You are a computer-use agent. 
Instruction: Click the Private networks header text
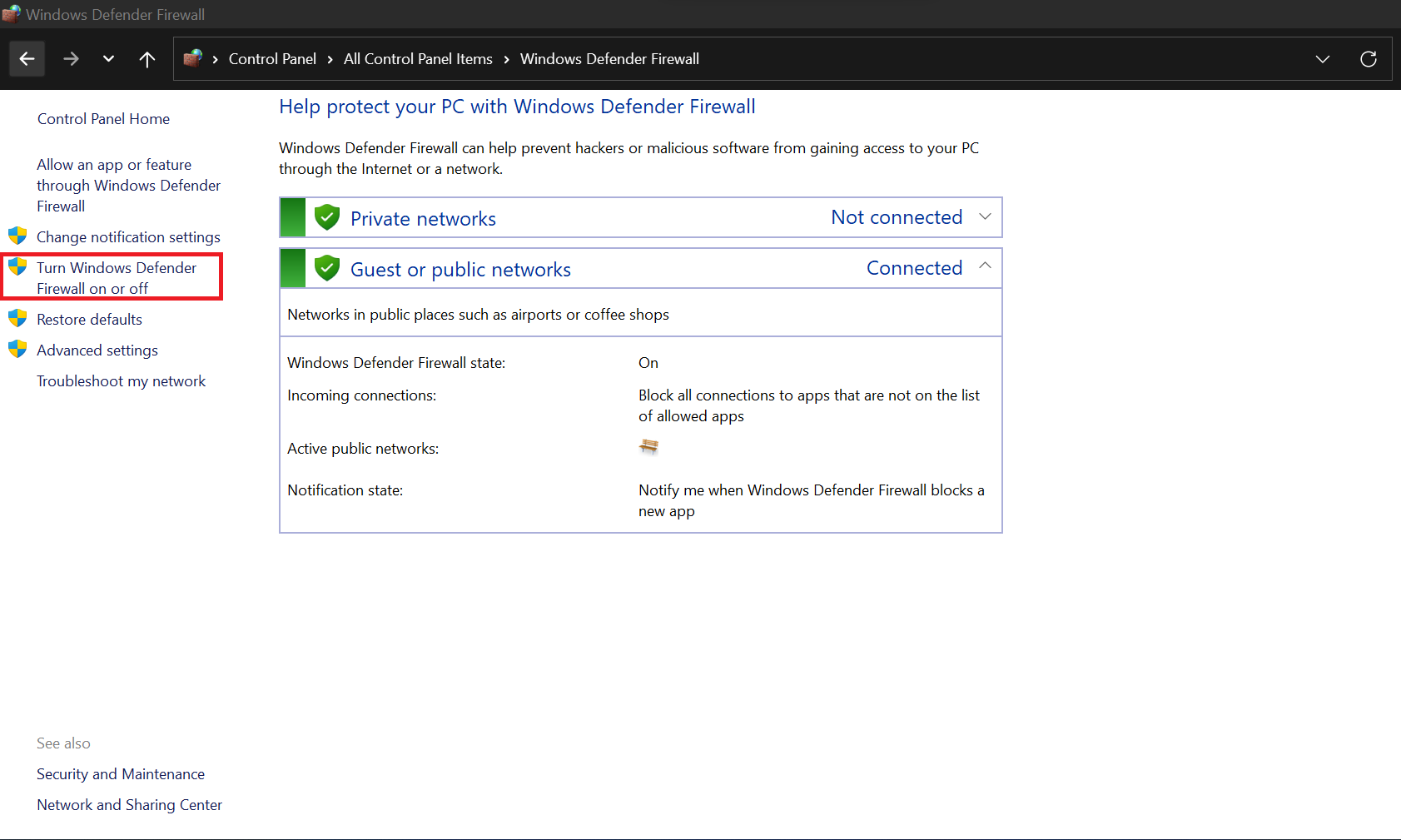[423, 219]
